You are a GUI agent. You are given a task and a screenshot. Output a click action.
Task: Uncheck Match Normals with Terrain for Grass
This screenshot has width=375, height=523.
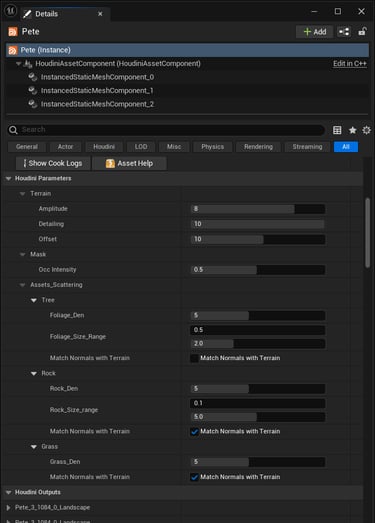(x=194, y=477)
